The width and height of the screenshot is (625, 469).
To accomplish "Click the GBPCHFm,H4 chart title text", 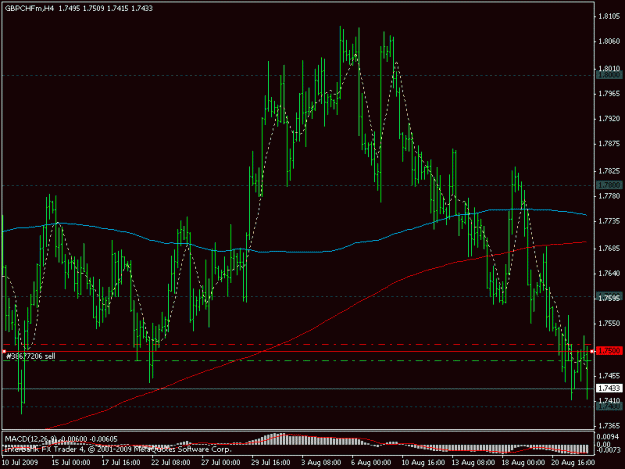I will [x=29, y=8].
